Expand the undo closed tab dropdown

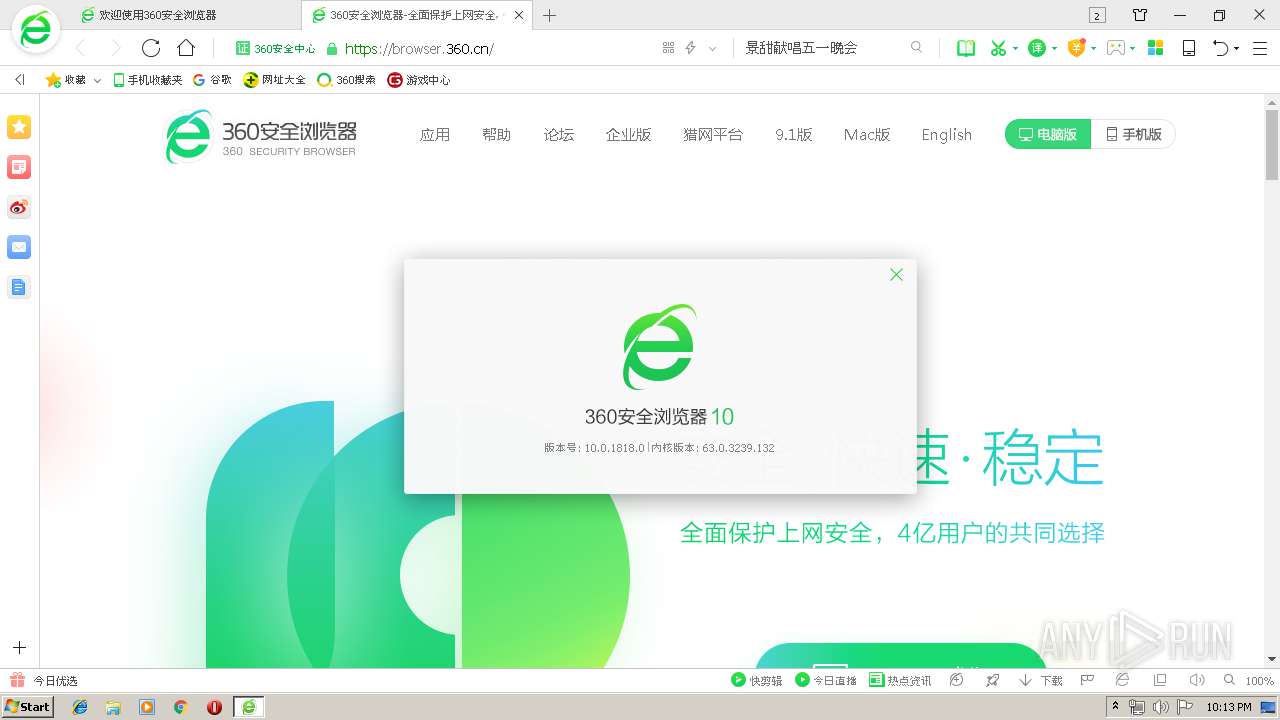pos(1237,48)
